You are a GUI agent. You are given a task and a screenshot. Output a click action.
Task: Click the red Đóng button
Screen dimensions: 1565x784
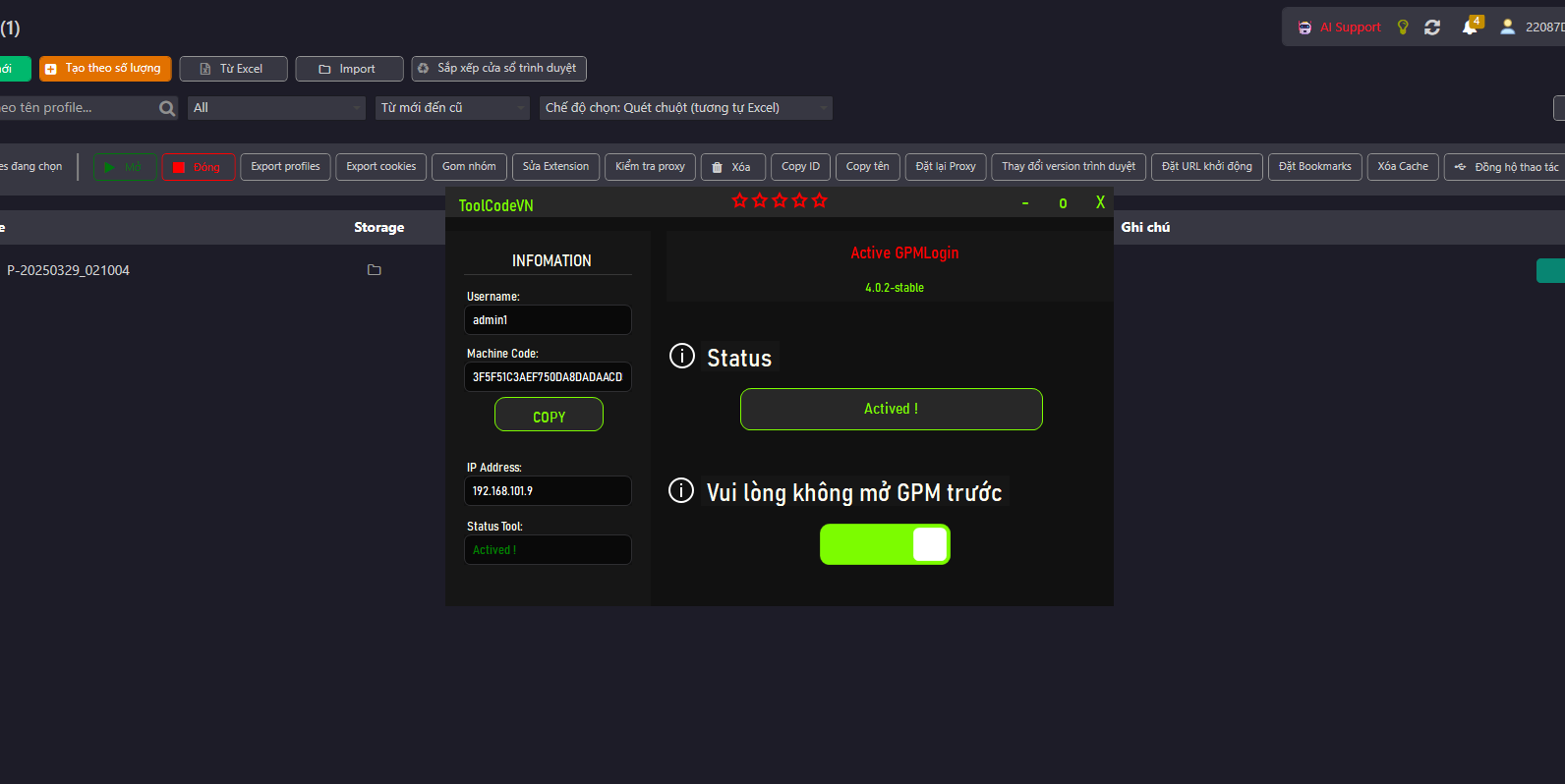[198, 167]
